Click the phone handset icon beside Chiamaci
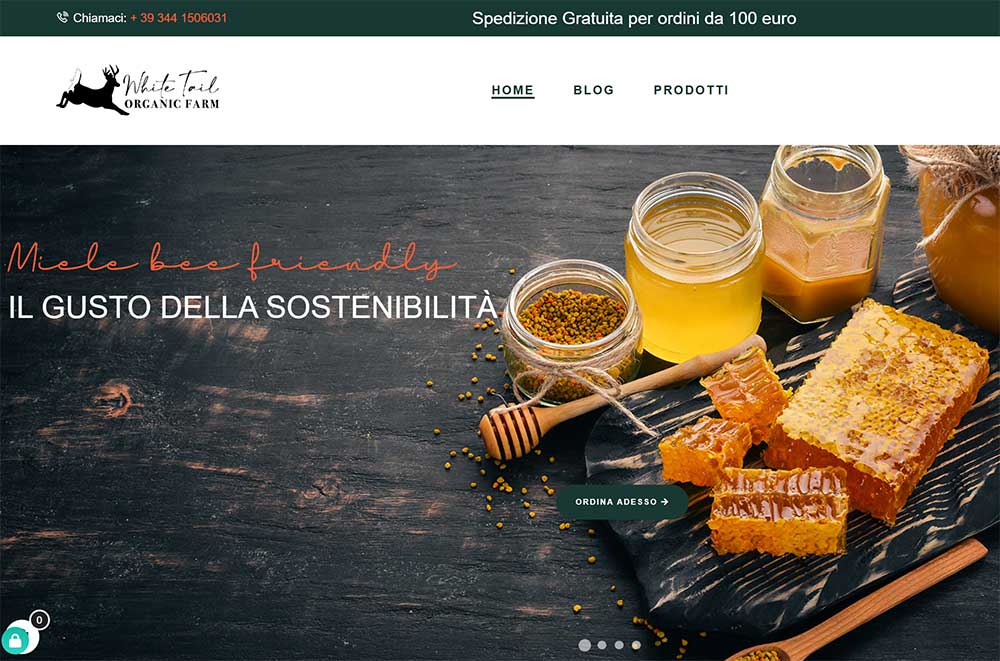Viewport: 1000px width, 661px height. pyautogui.click(x=62, y=17)
